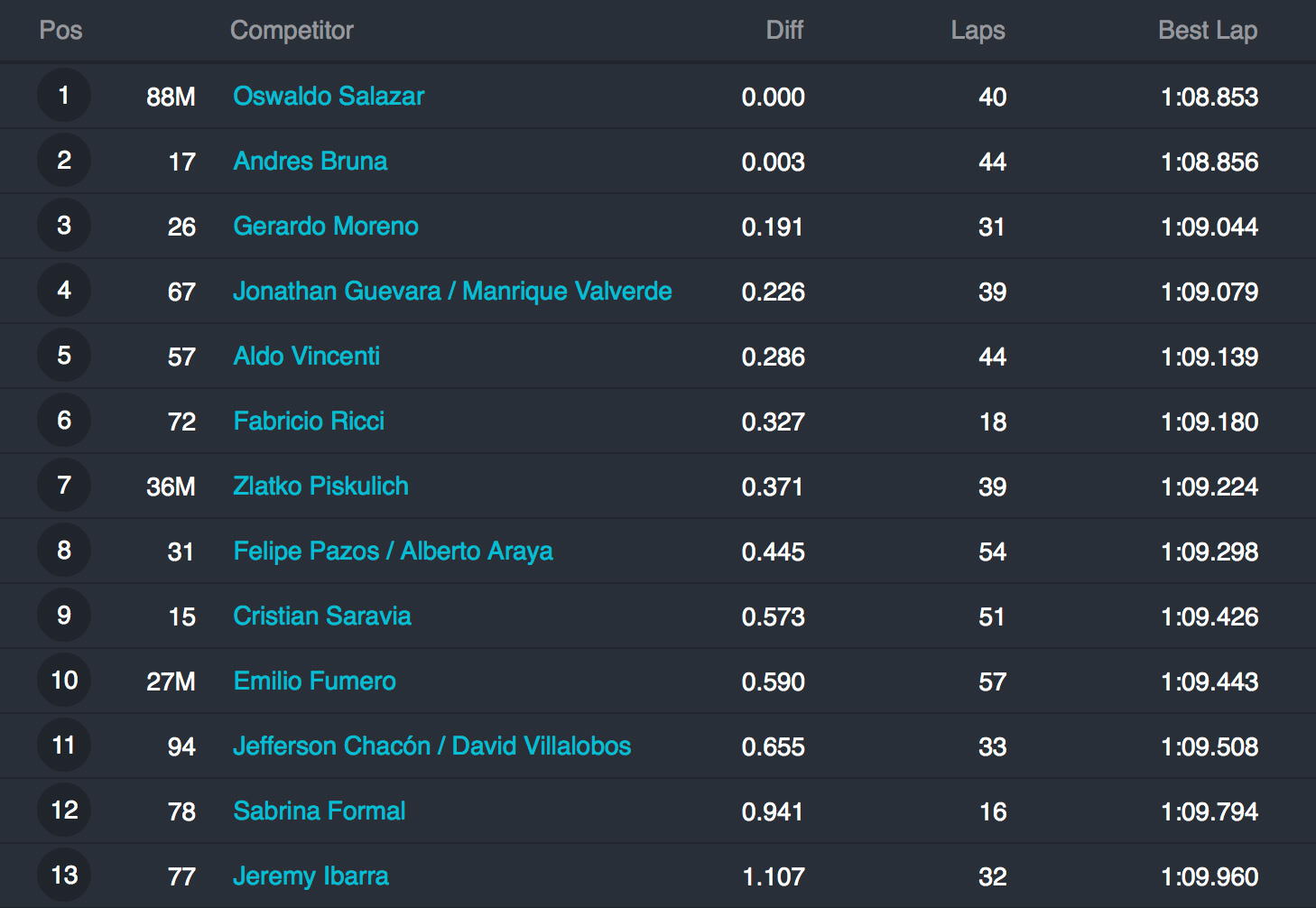The image size is (1316, 908).
Task: Open Jeremy Ibarra competitor link
Action: tap(310, 876)
